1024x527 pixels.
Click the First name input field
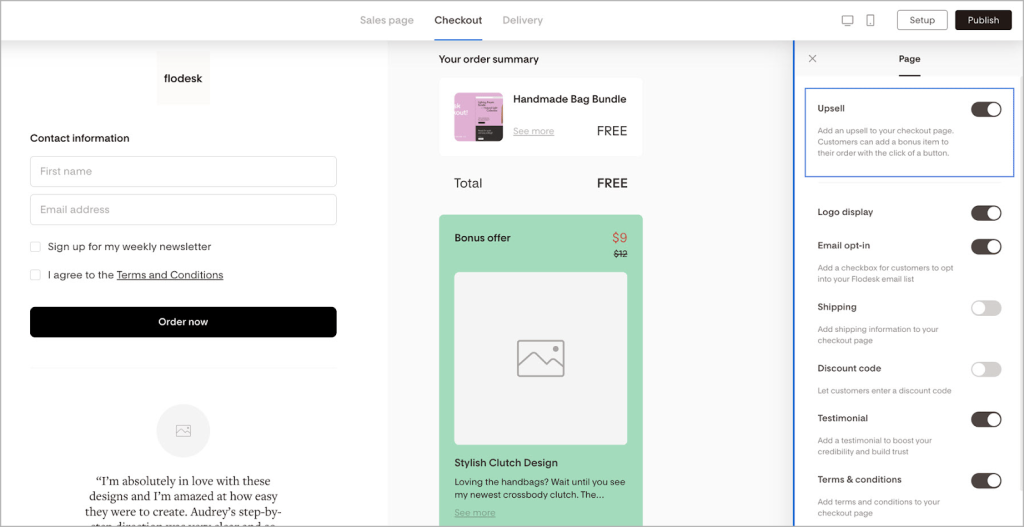(183, 171)
